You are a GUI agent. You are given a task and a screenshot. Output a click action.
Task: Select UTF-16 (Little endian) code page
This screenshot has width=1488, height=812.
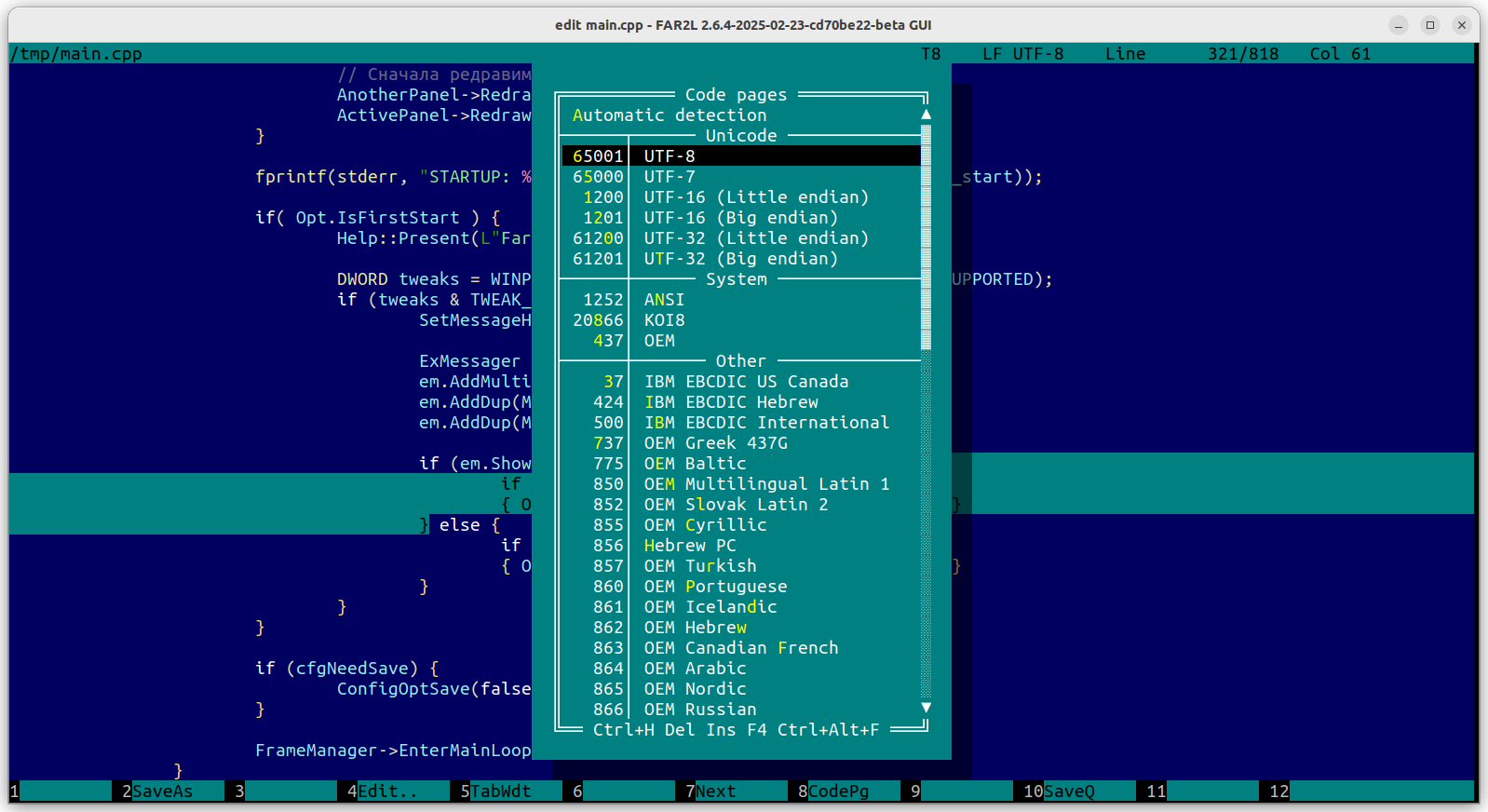point(755,197)
